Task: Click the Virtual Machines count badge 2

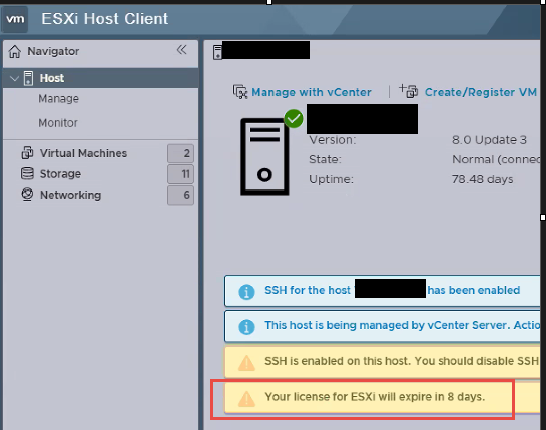Action: click(180, 153)
